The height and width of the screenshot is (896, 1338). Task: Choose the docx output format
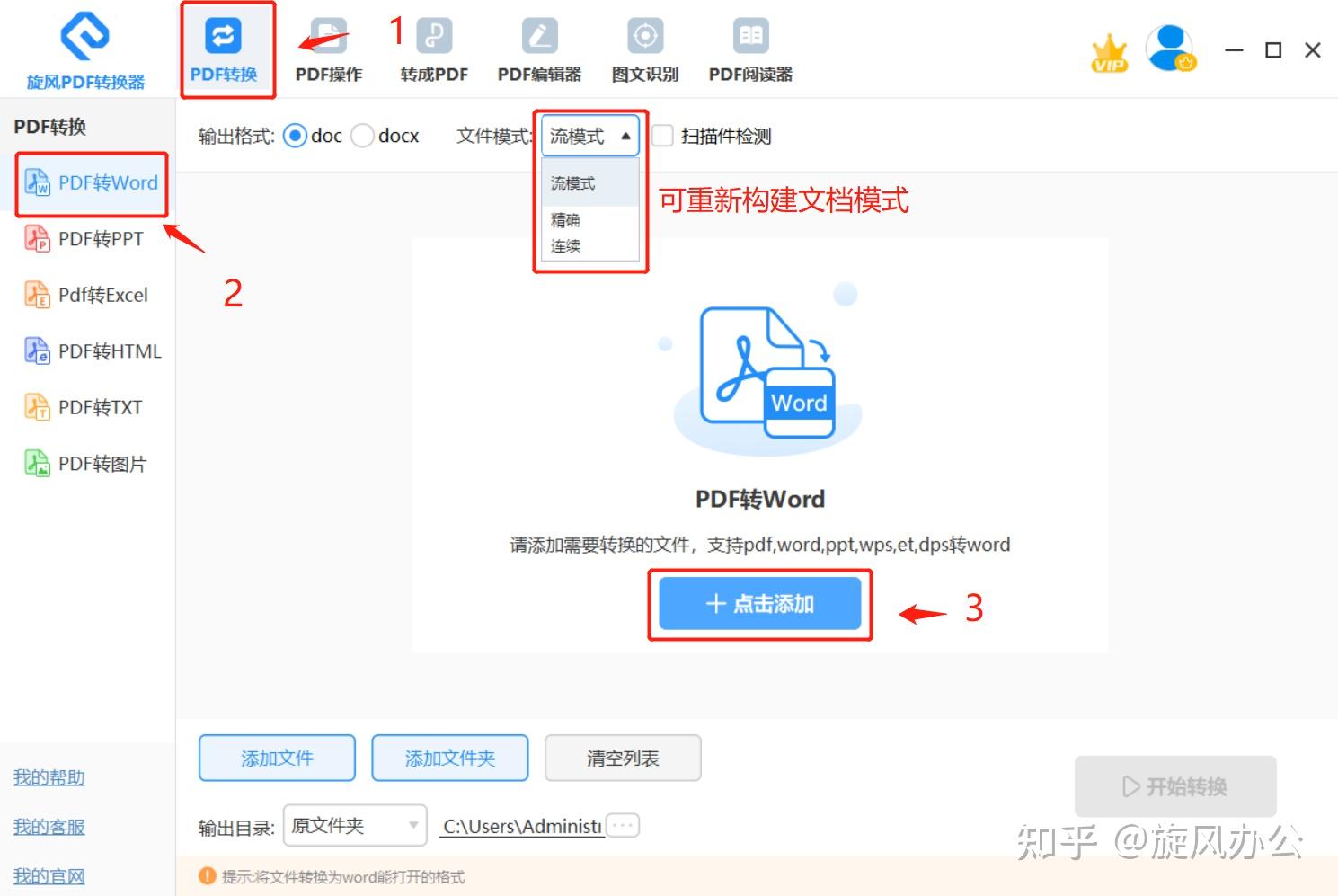click(362, 136)
